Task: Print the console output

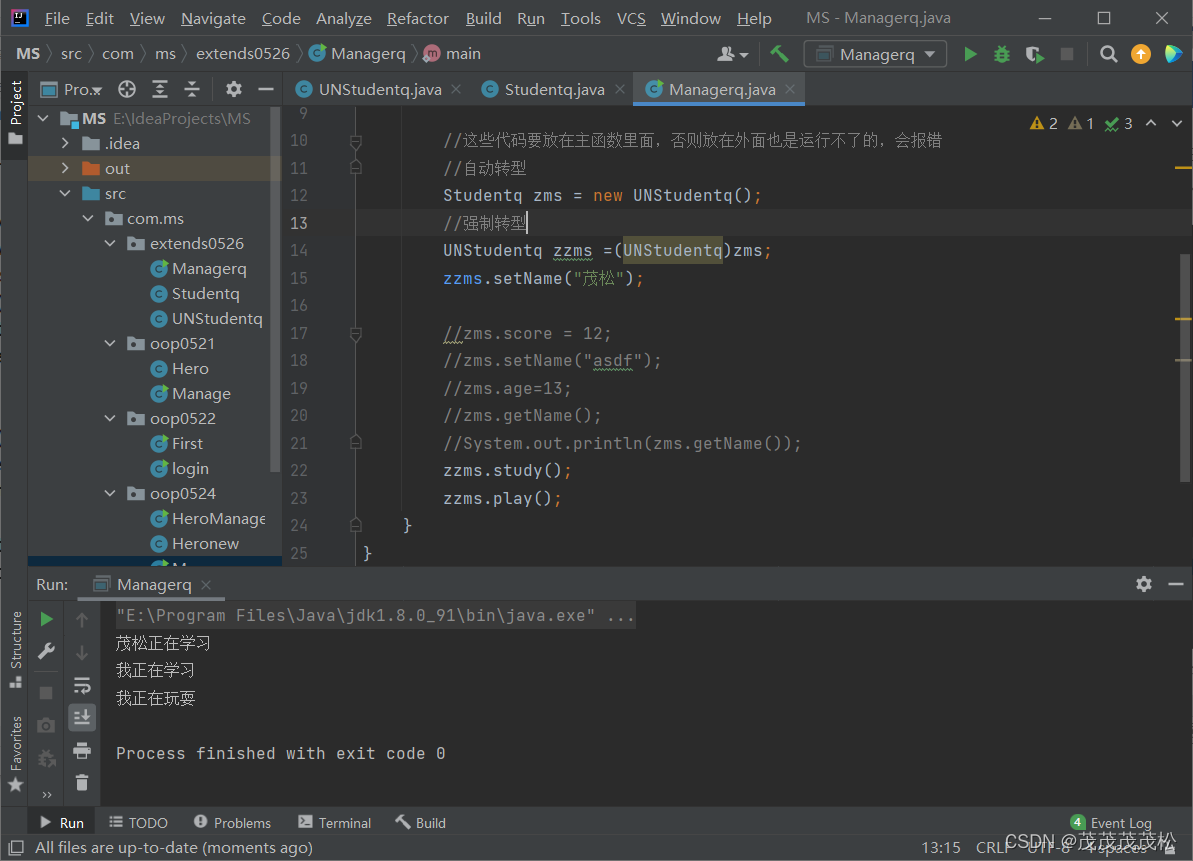Action: point(81,751)
